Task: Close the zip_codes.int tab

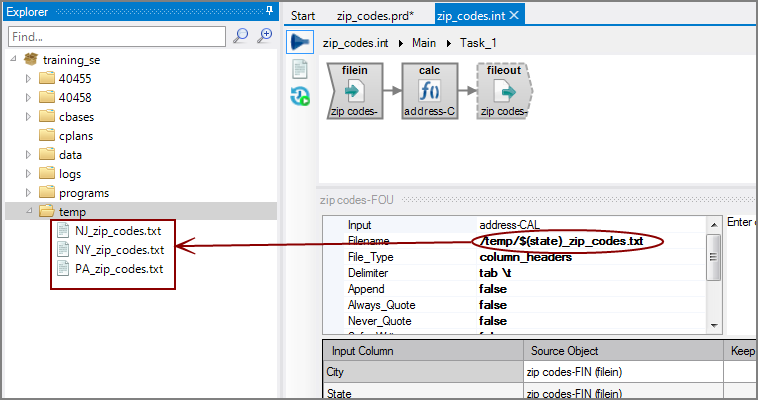Action: click(514, 15)
